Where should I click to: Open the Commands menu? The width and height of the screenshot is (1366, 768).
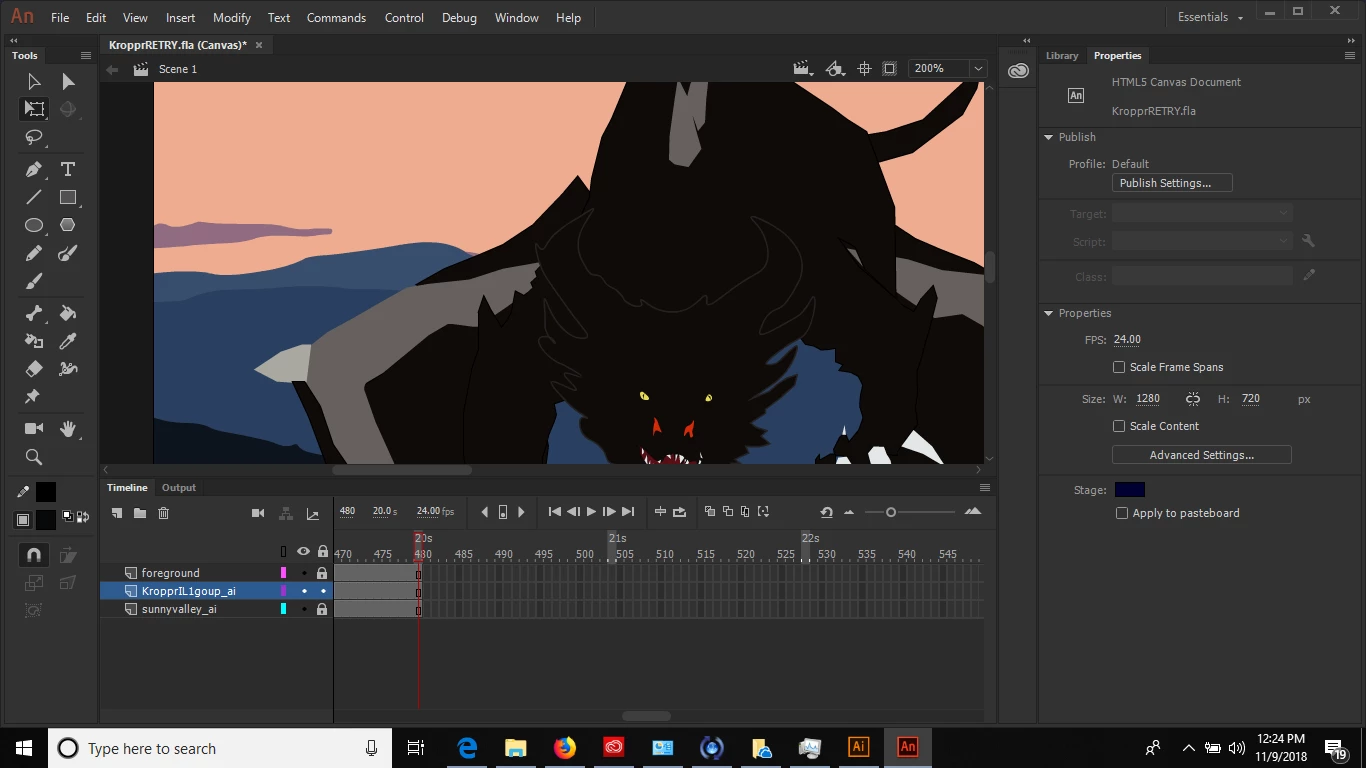336,18
